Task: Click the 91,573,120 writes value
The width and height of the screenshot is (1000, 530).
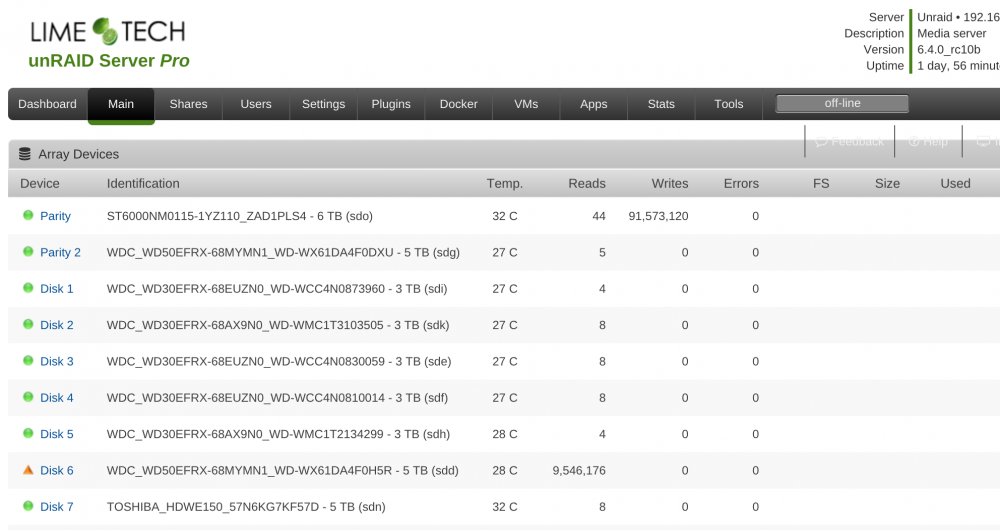Action: [658, 216]
